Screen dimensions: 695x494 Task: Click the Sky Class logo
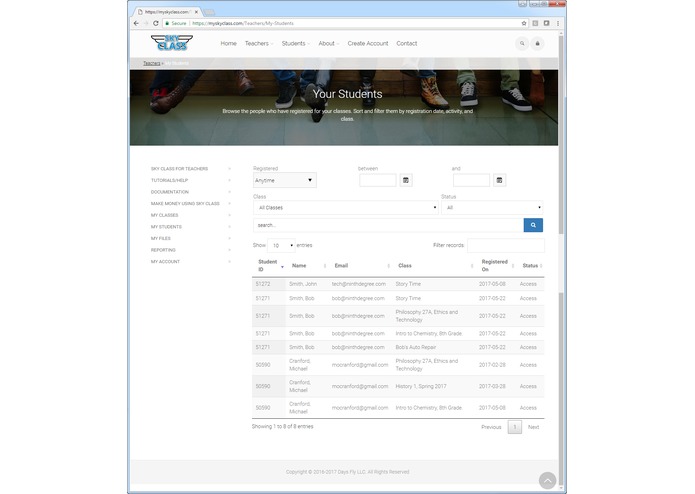pyautogui.click(x=172, y=43)
